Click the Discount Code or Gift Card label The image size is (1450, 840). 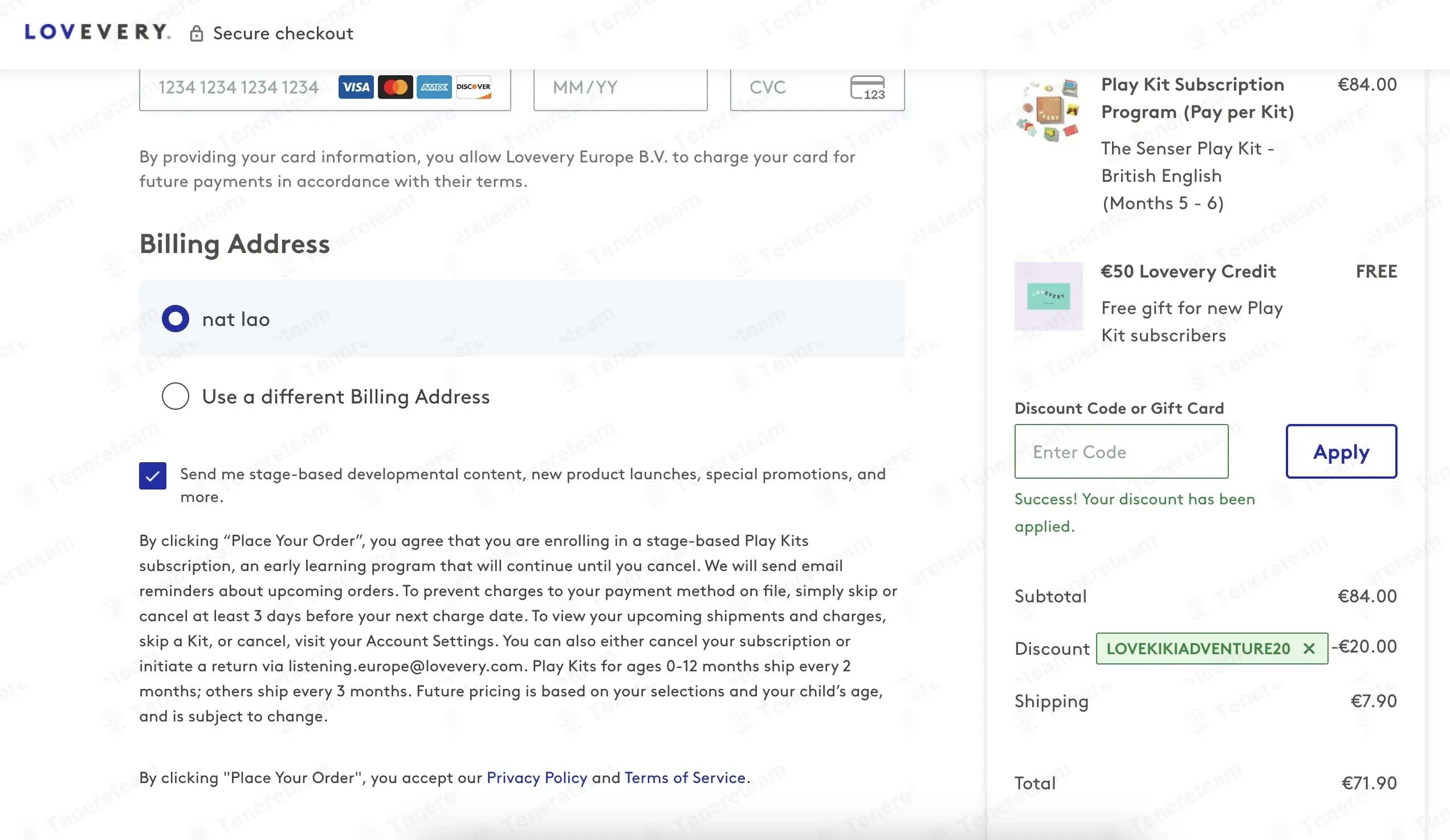pos(1119,408)
